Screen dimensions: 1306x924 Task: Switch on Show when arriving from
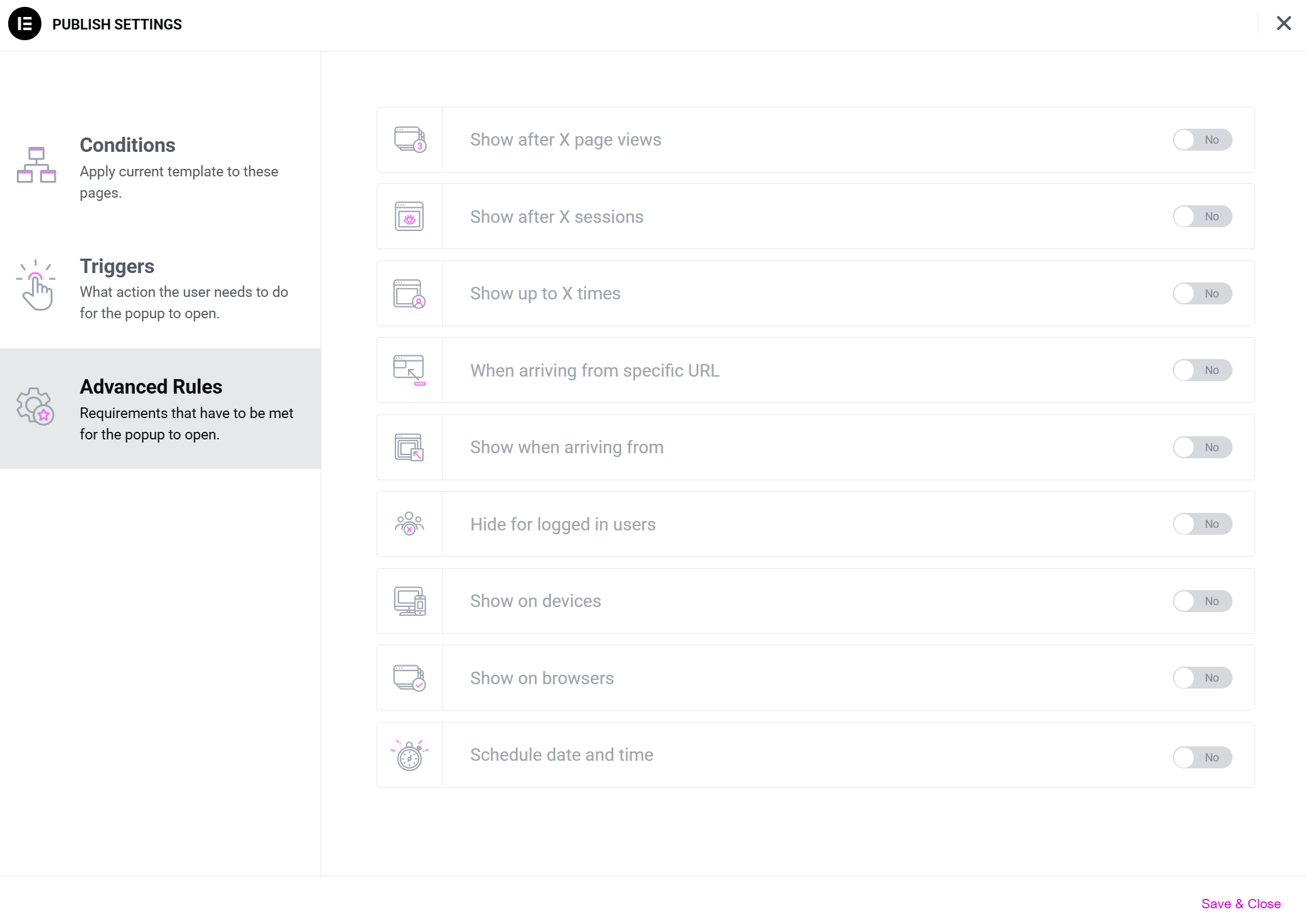[1202, 448]
